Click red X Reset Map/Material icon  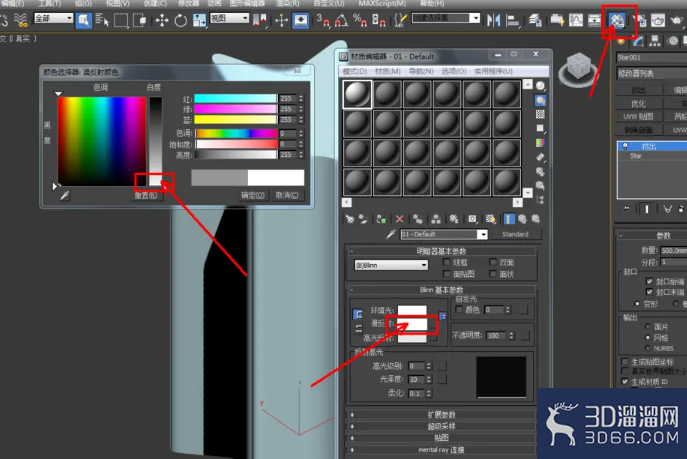[x=399, y=219]
